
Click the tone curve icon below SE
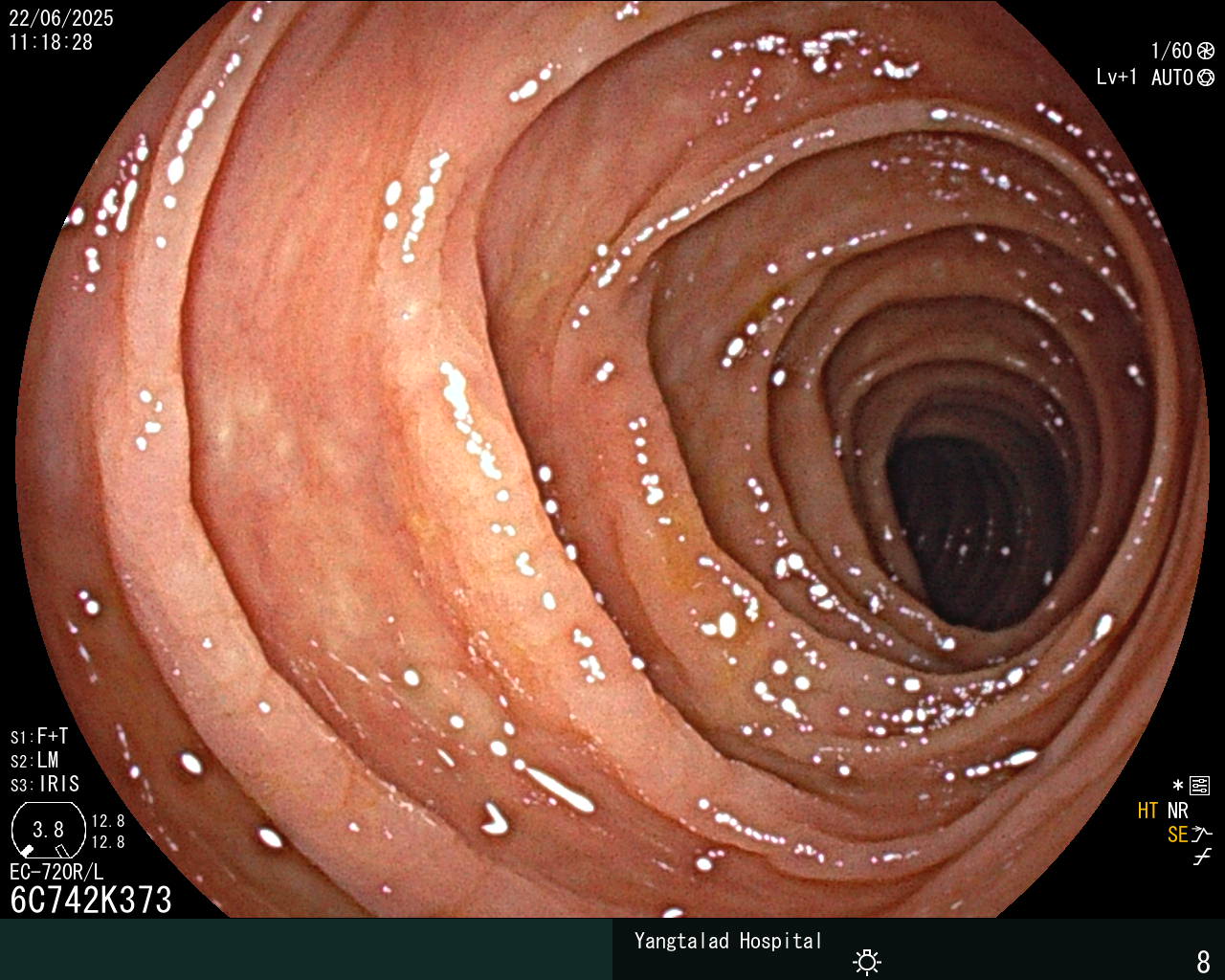click(1202, 857)
